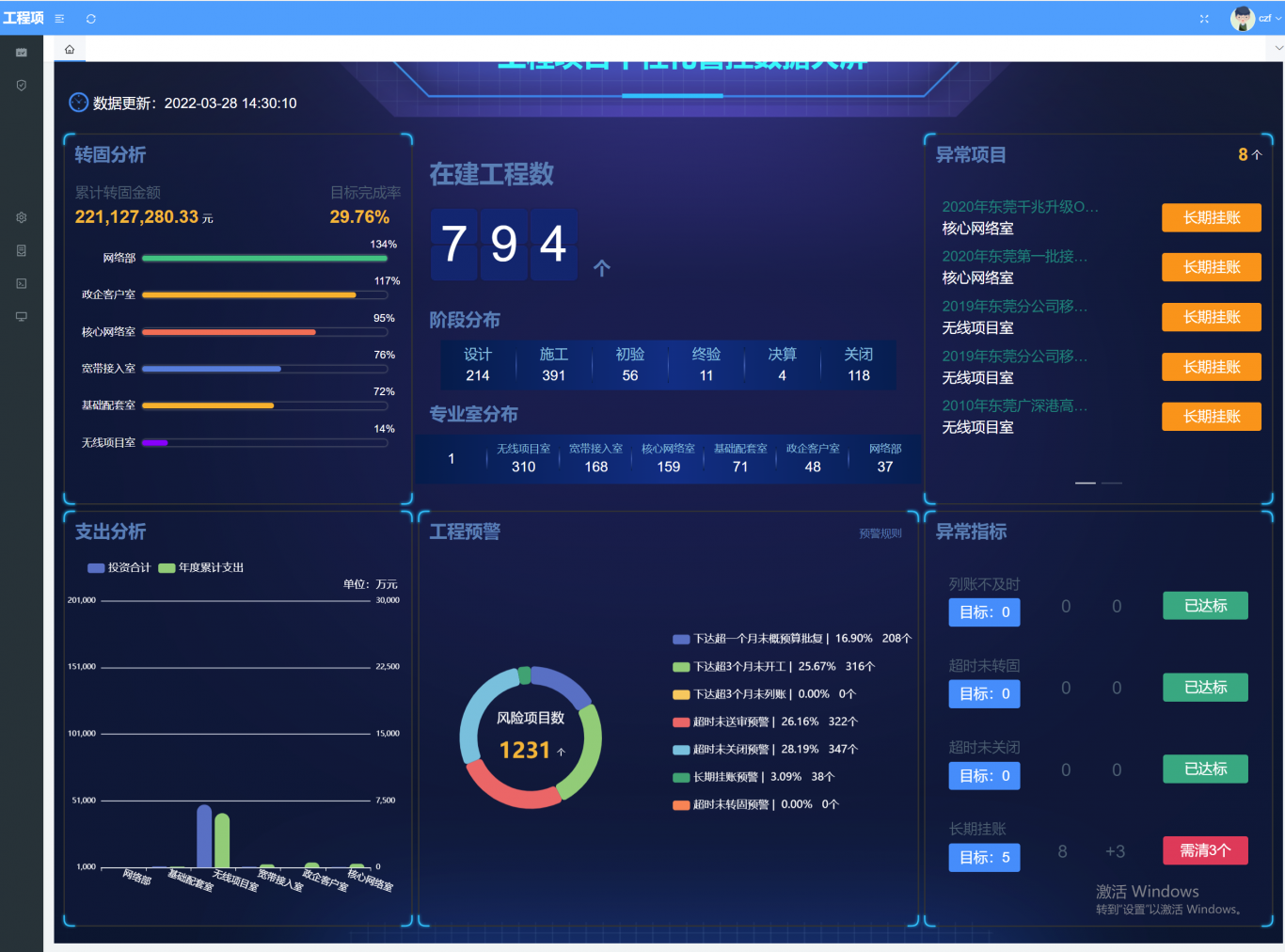
Task: Open project link 2019年东莞分公司移… above 长期挂账 fourth row
Action: click(1014, 357)
